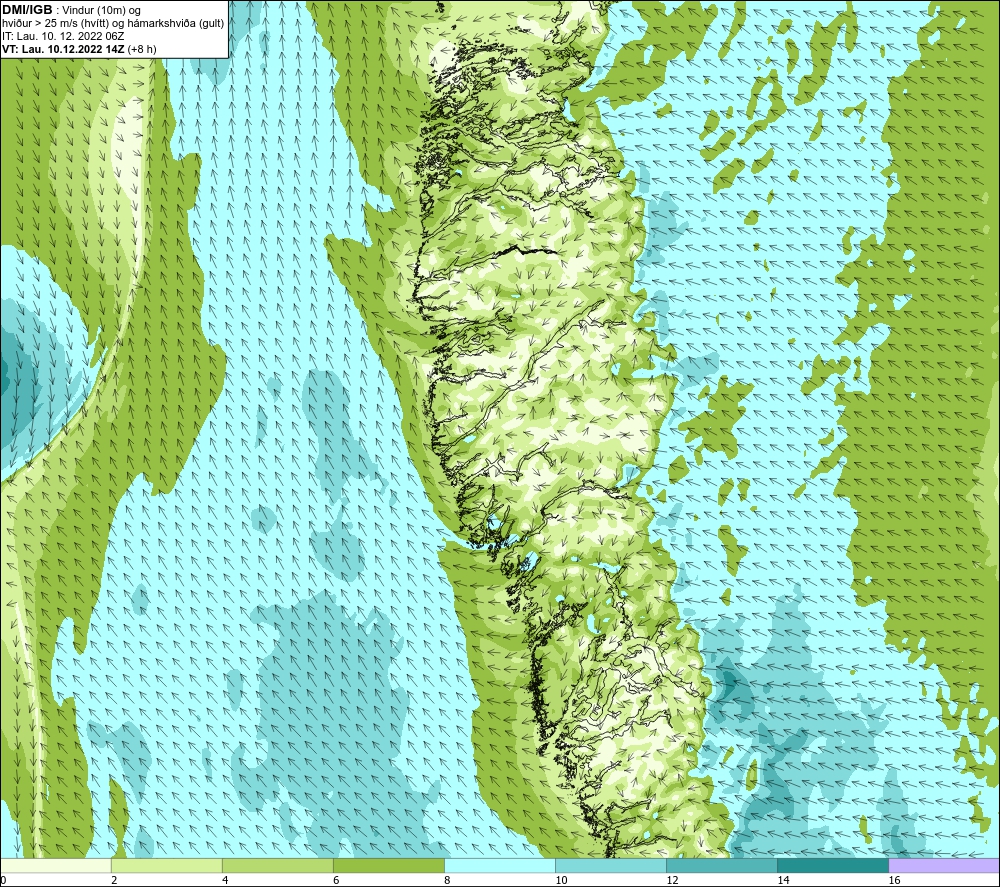Click the 6–8 m/s olive green legend swatch
The width and height of the screenshot is (1000, 887).
click(x=388, y=865)
